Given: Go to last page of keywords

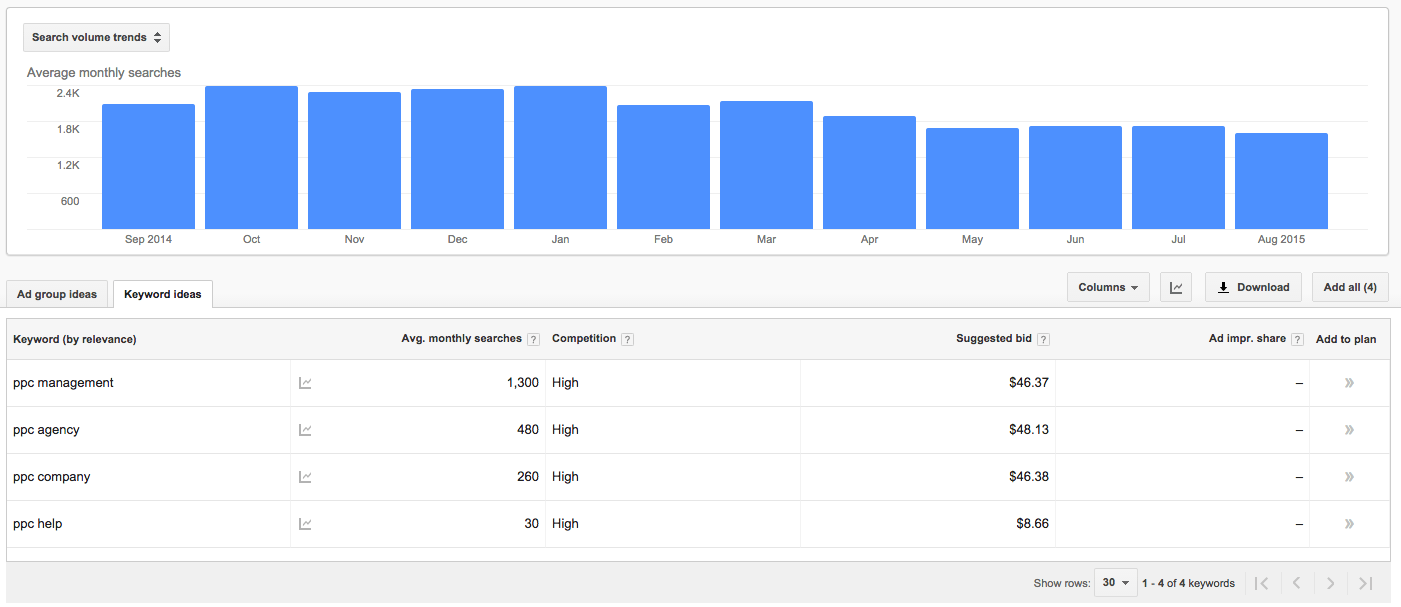Looking at the screenshot, I should (1365, 583).
